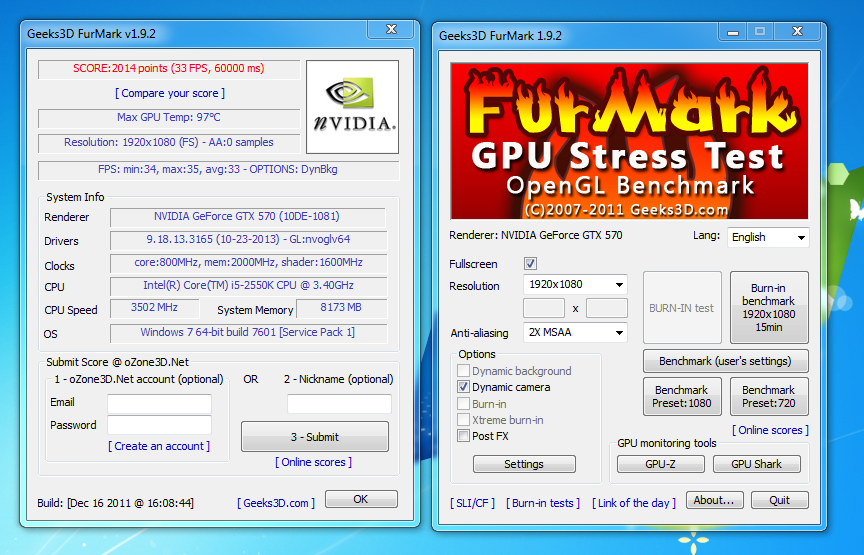Image resolution: width=864 pixels, height=555 pixels.
Task: Click the BURN-IN test button
Action: (682, 308)
